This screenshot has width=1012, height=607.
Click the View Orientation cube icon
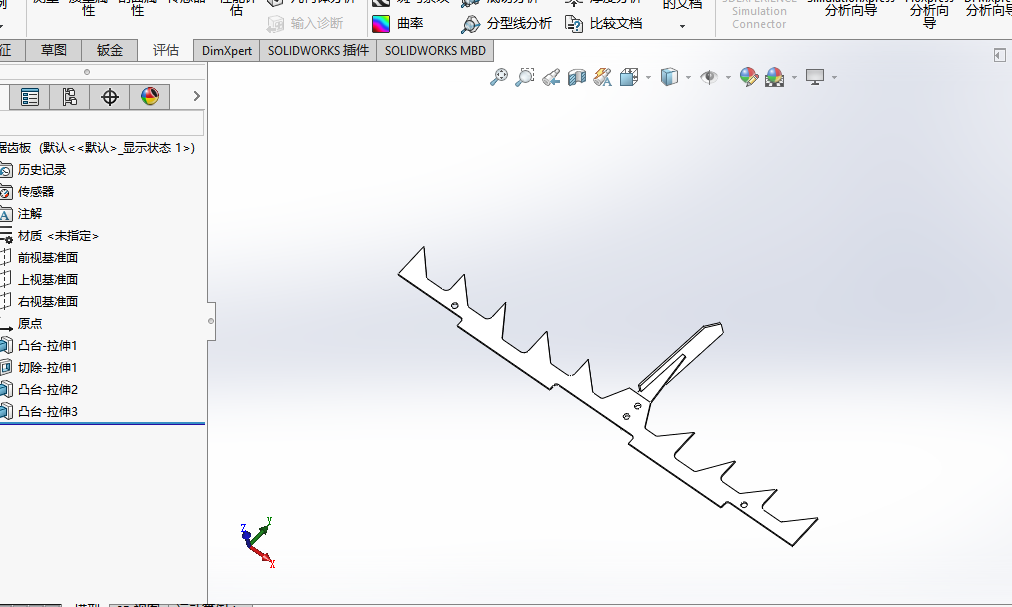coord(629,77)
